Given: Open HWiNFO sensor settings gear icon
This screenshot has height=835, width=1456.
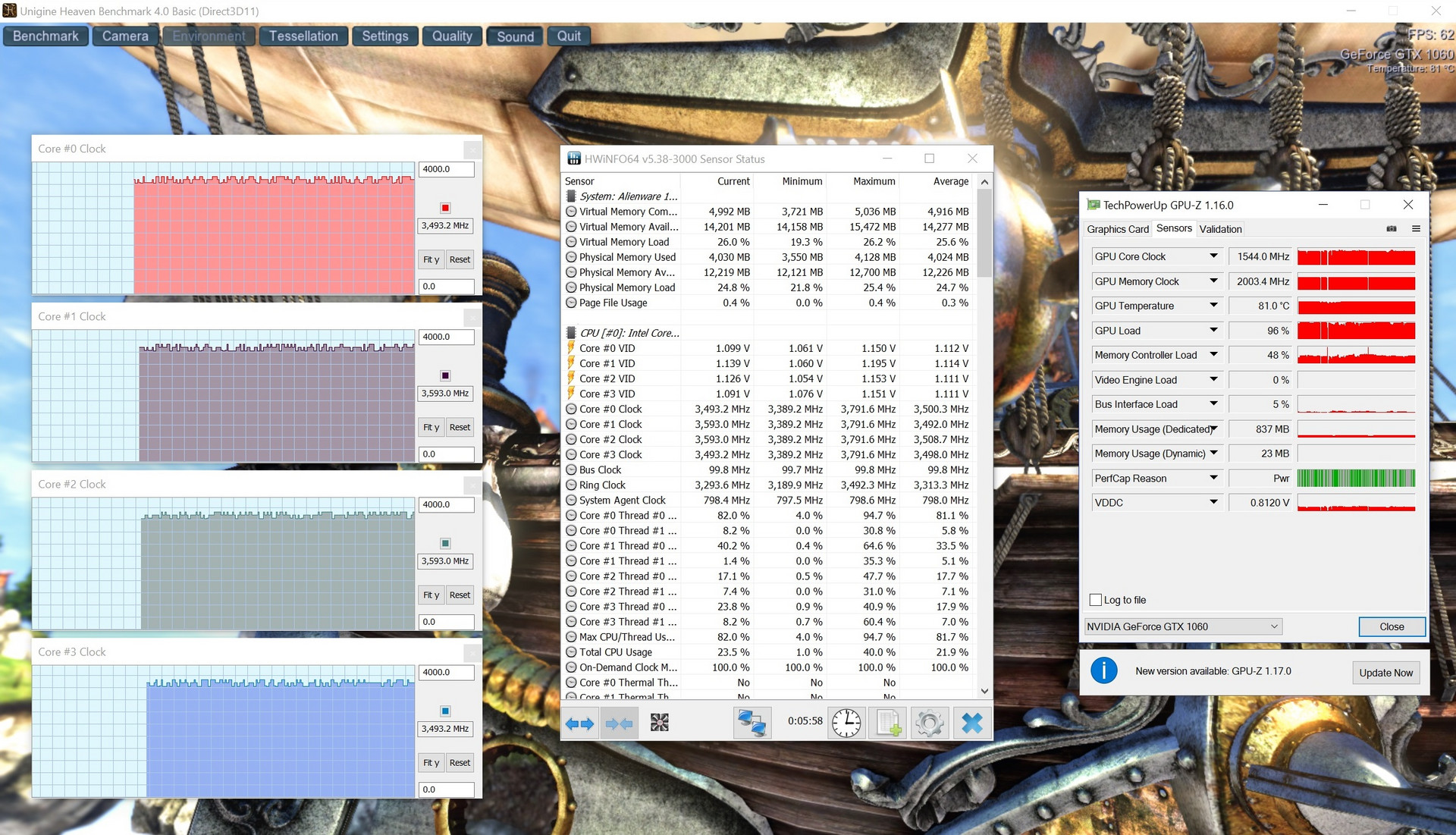Looking at the screenshot, I should (930, 724).
